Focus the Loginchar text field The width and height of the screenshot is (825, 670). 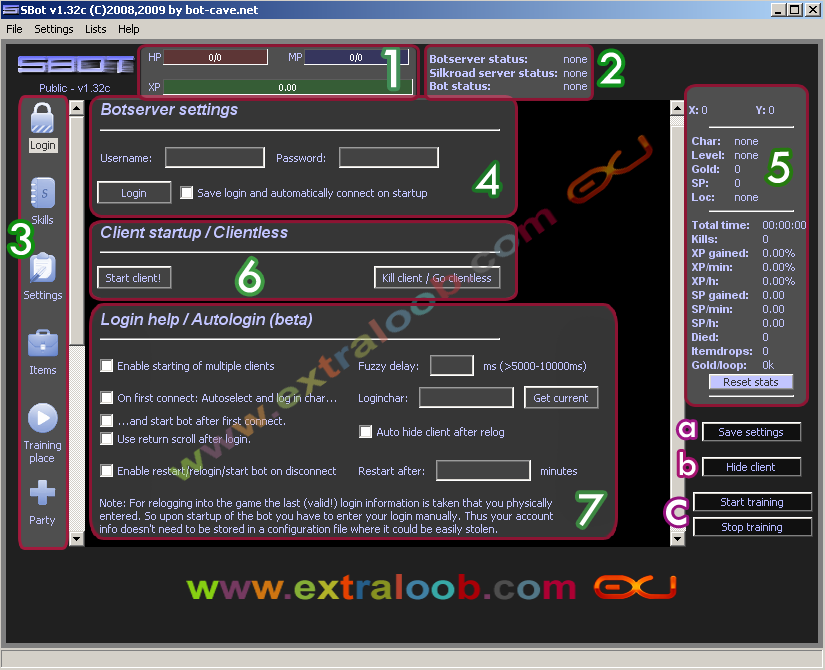click(x=466, y=397)
